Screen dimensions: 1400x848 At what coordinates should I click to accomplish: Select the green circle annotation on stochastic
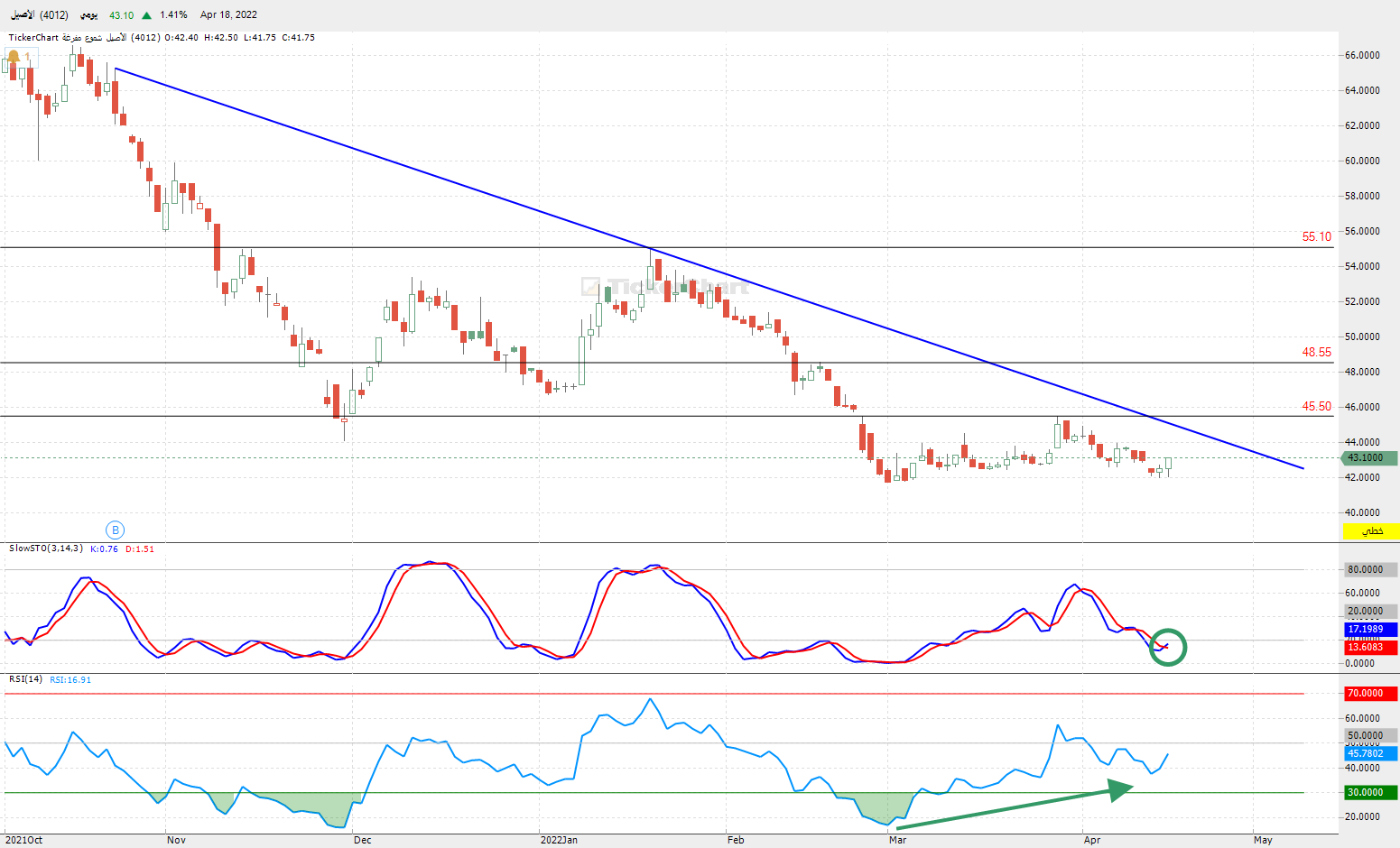pos(1168,647)
